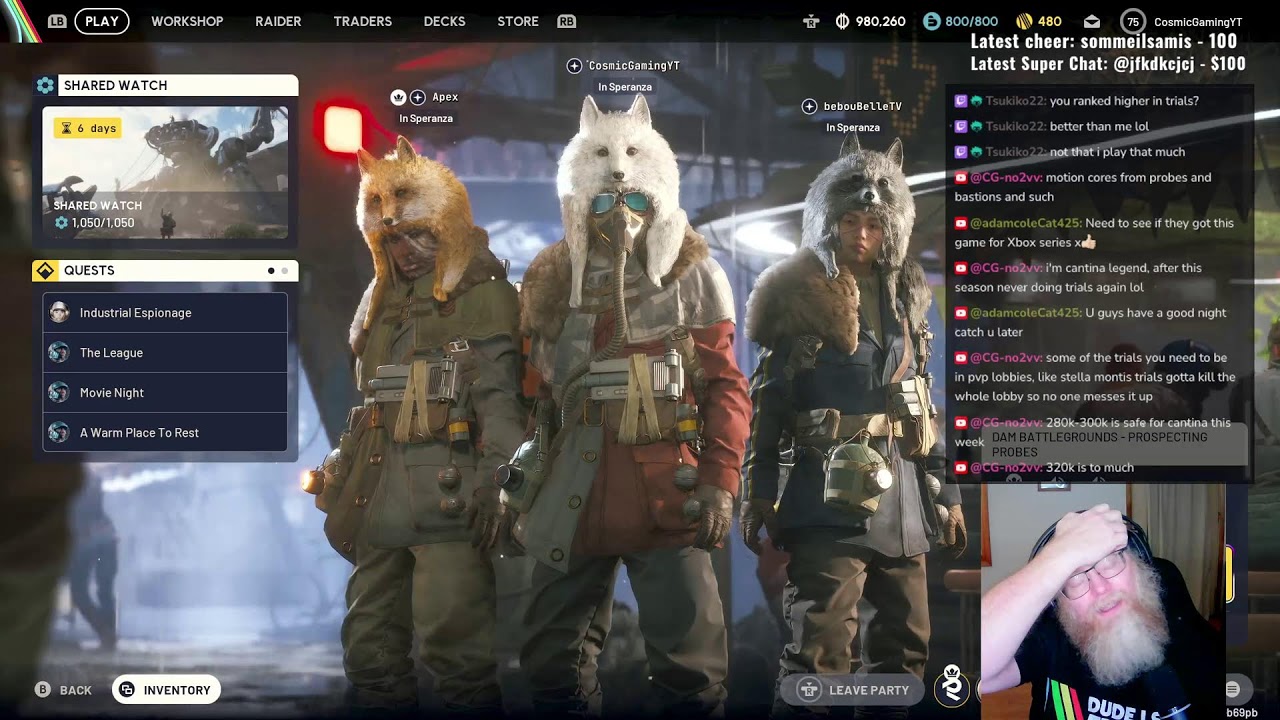
Task: Visit the STORE tab
Action: coord(518,21)
